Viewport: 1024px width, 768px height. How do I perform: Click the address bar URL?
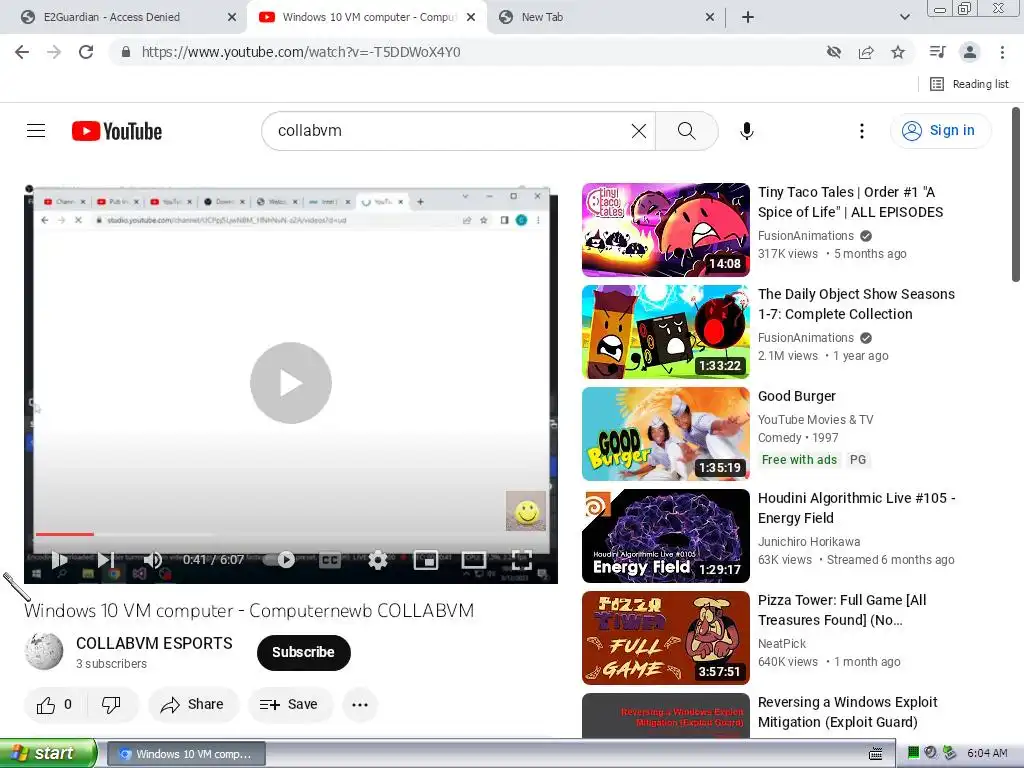pyautogui.click(x=300, y=52)
